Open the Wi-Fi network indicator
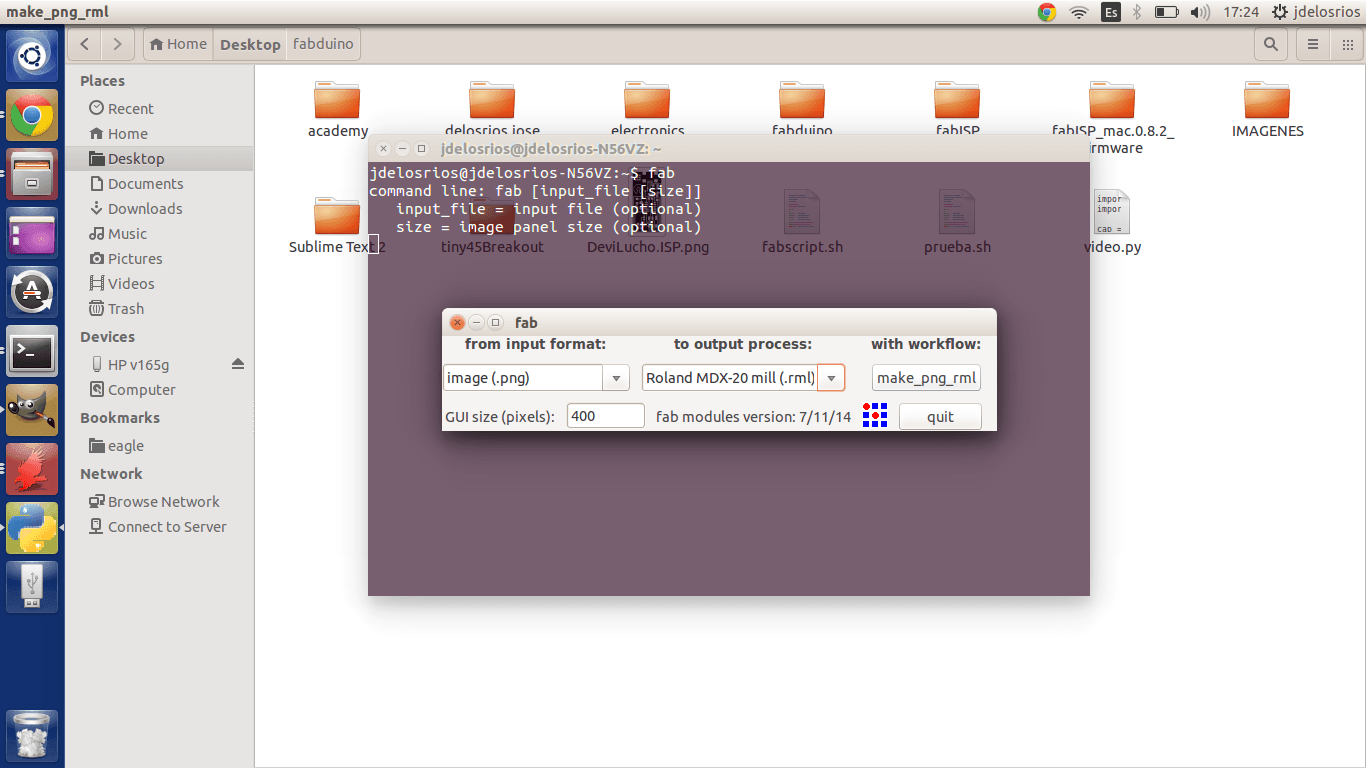This screenshot has width=1366, height=768. tap(1079, 12)
